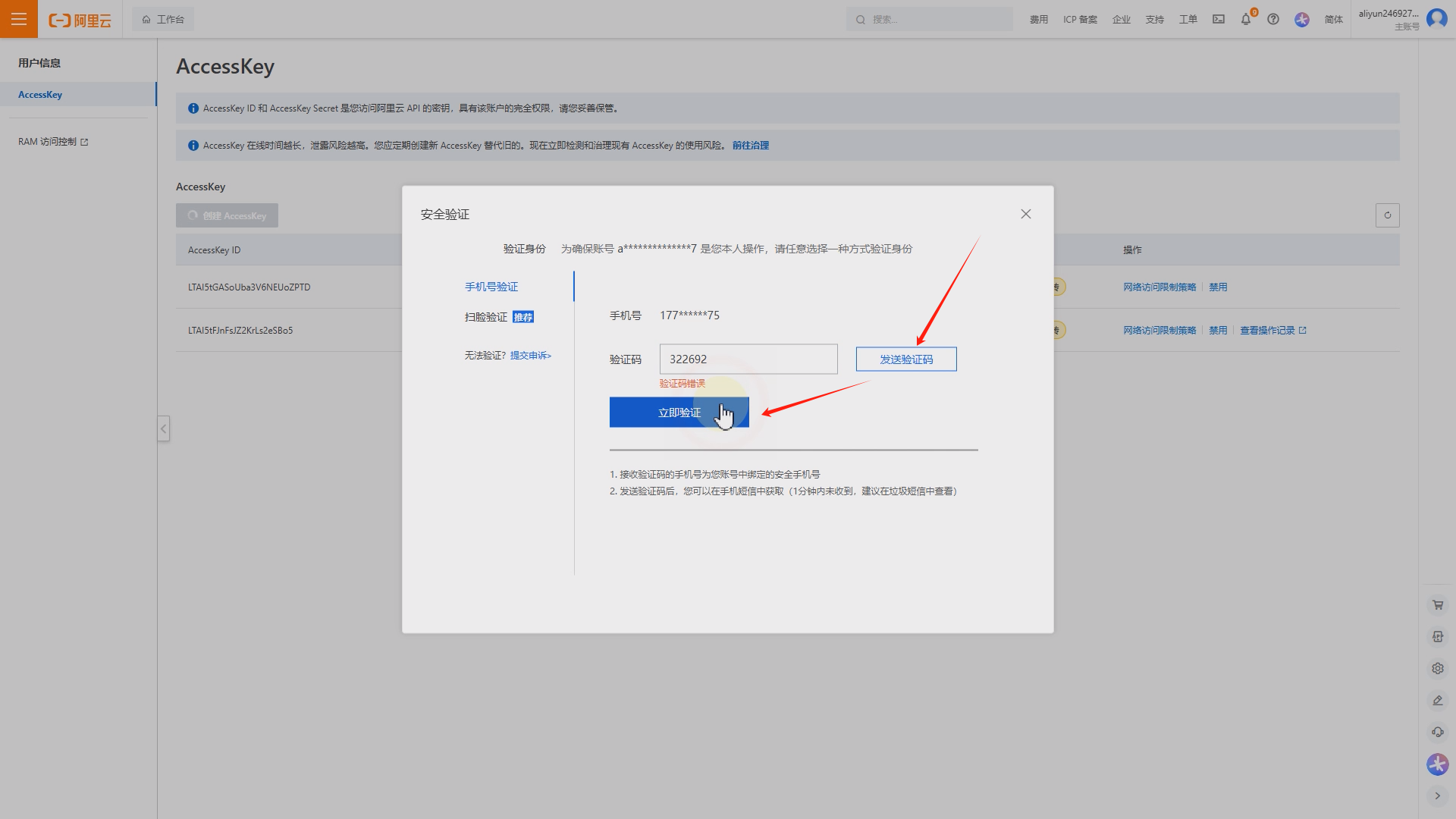Open the 提交申诉 appeal link
1456x819 pixels.
531,356
